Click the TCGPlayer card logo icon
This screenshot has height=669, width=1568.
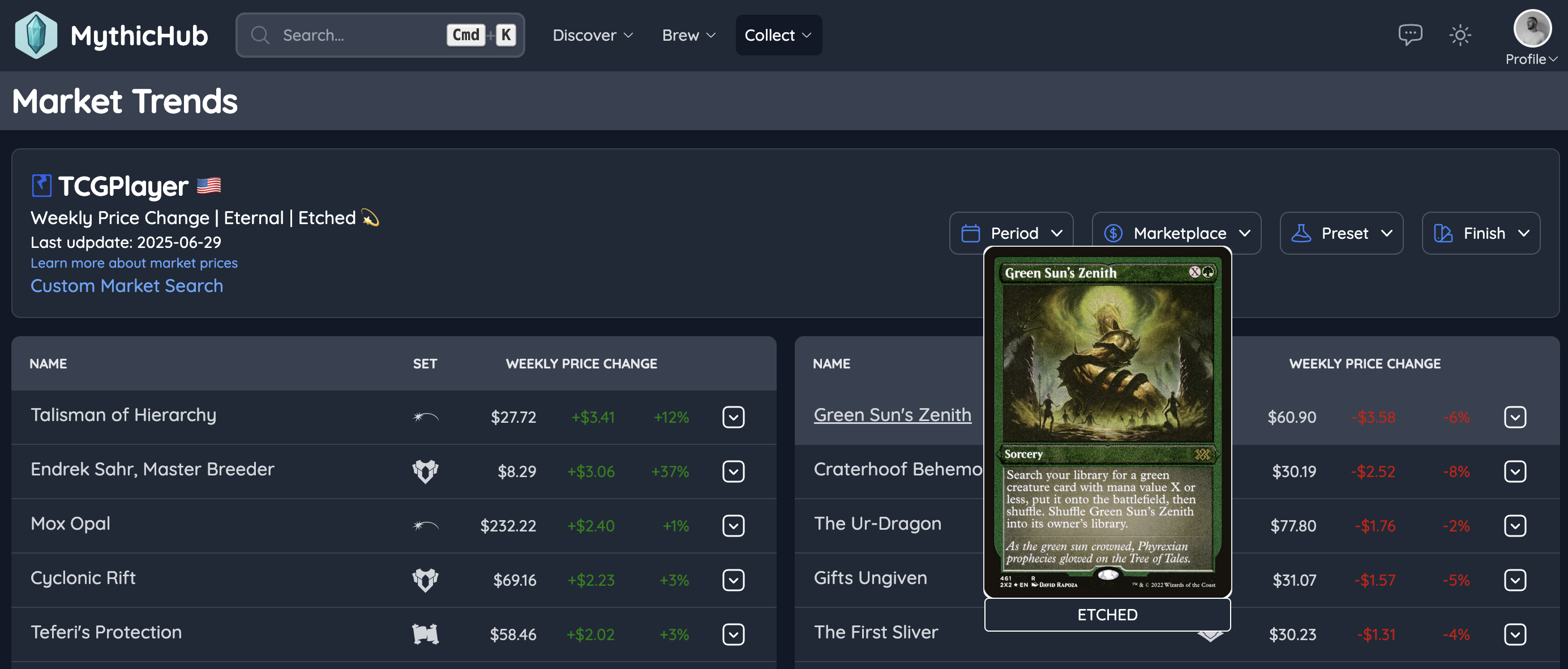click(x=41, y=186)
